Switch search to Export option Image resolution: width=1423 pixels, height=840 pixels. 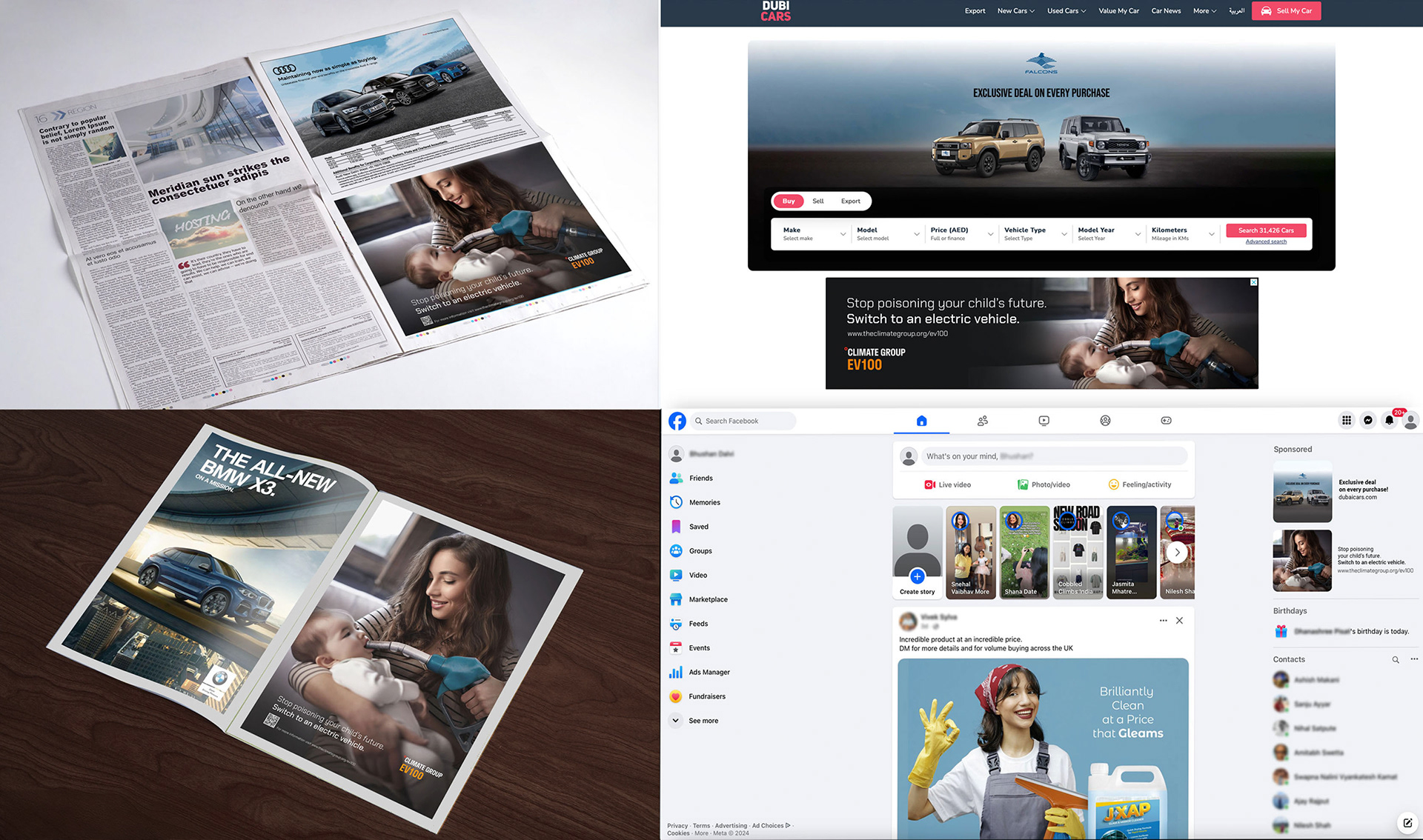850,201
